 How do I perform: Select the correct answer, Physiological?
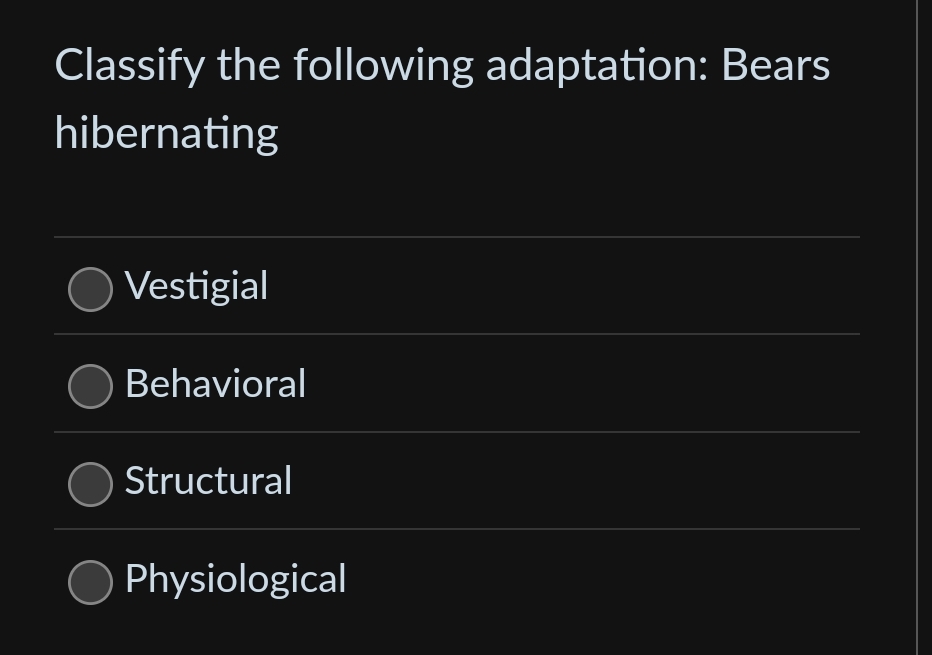pos(90,582)
